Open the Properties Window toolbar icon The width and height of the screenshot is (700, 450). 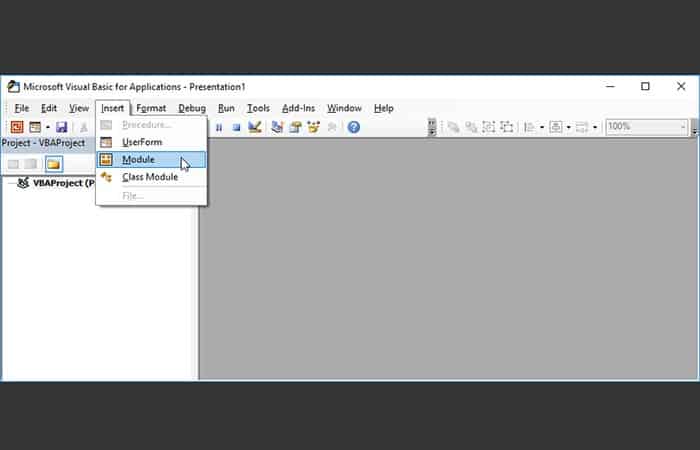tap(295, 127)
